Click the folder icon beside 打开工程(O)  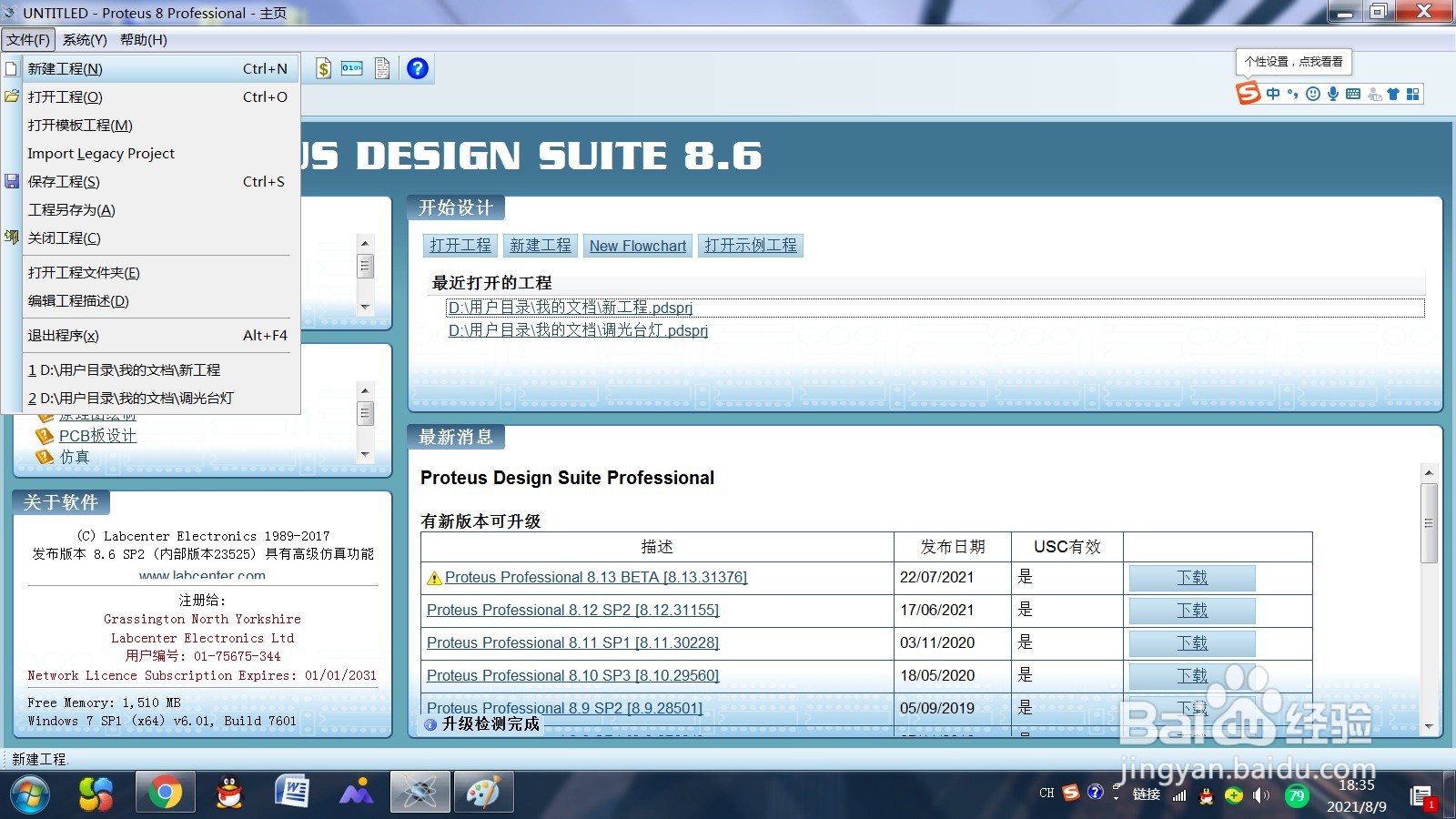pos(11,96)
